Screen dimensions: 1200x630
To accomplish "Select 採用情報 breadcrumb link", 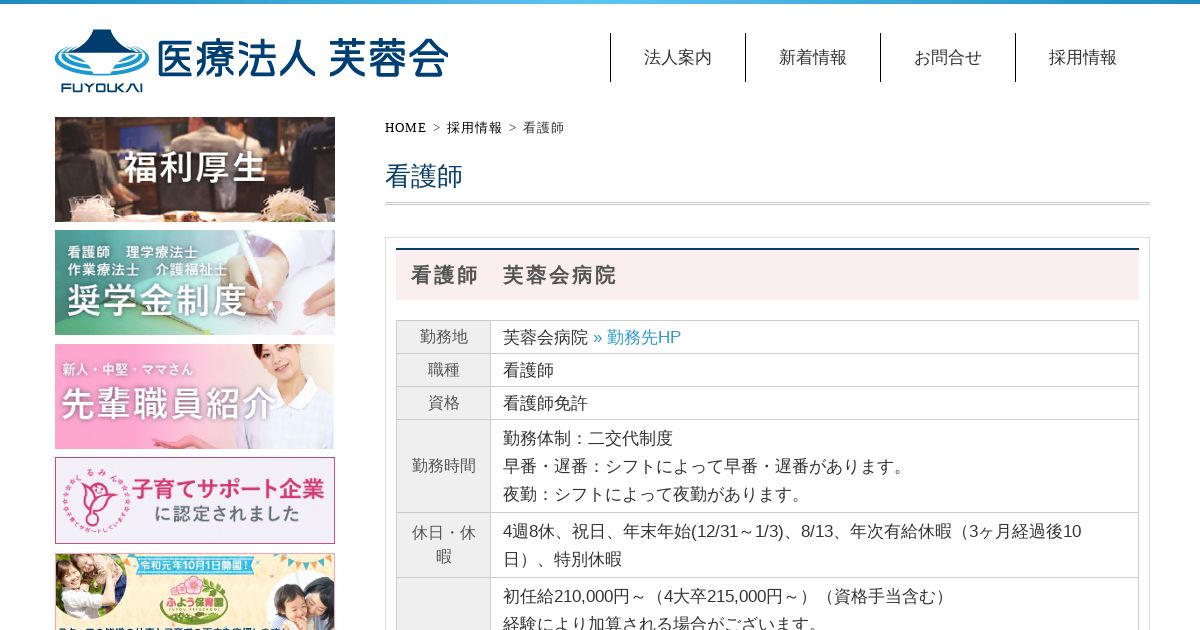I will 474,128.
